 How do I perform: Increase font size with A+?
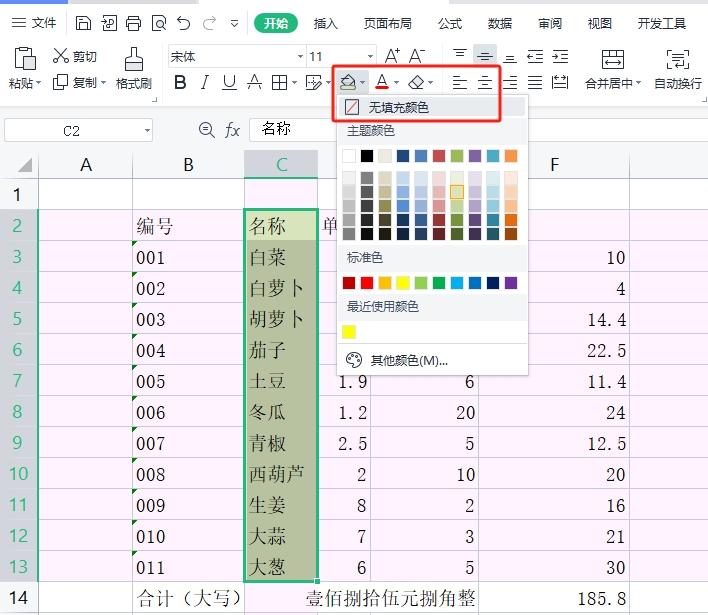(392, 56)
